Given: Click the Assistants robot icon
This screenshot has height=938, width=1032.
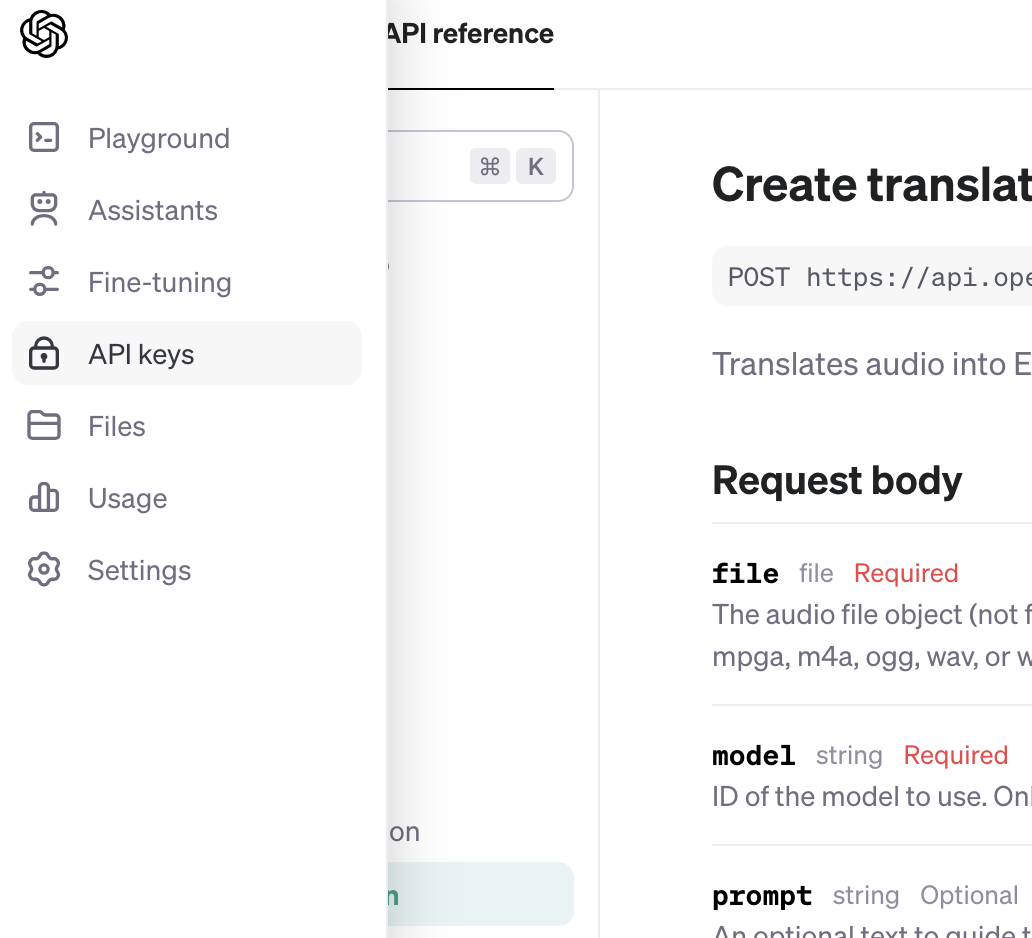Looking at the screenshot, I should pos(44,209).
